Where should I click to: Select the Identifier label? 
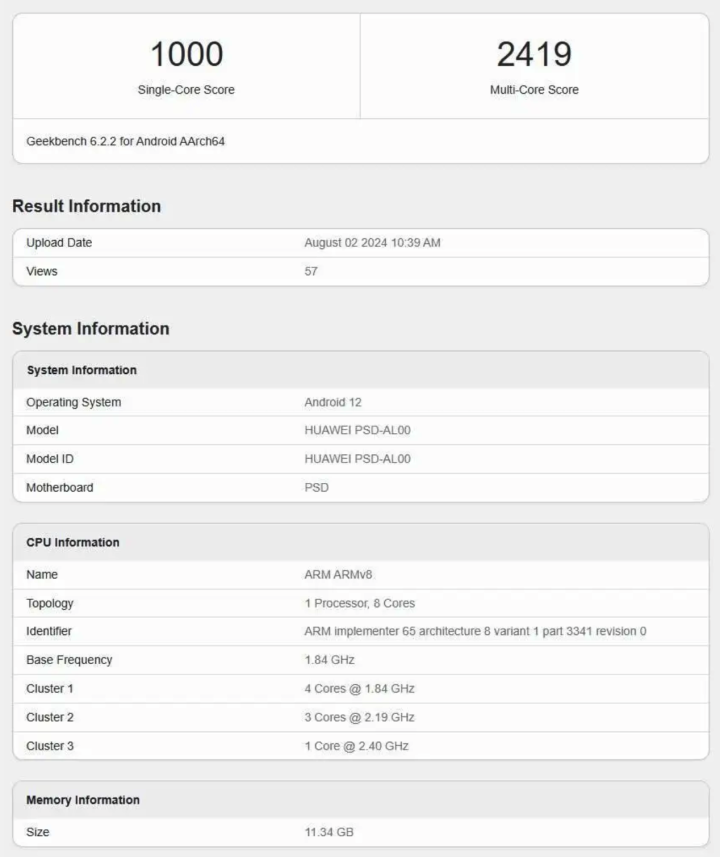coord(49,631)
